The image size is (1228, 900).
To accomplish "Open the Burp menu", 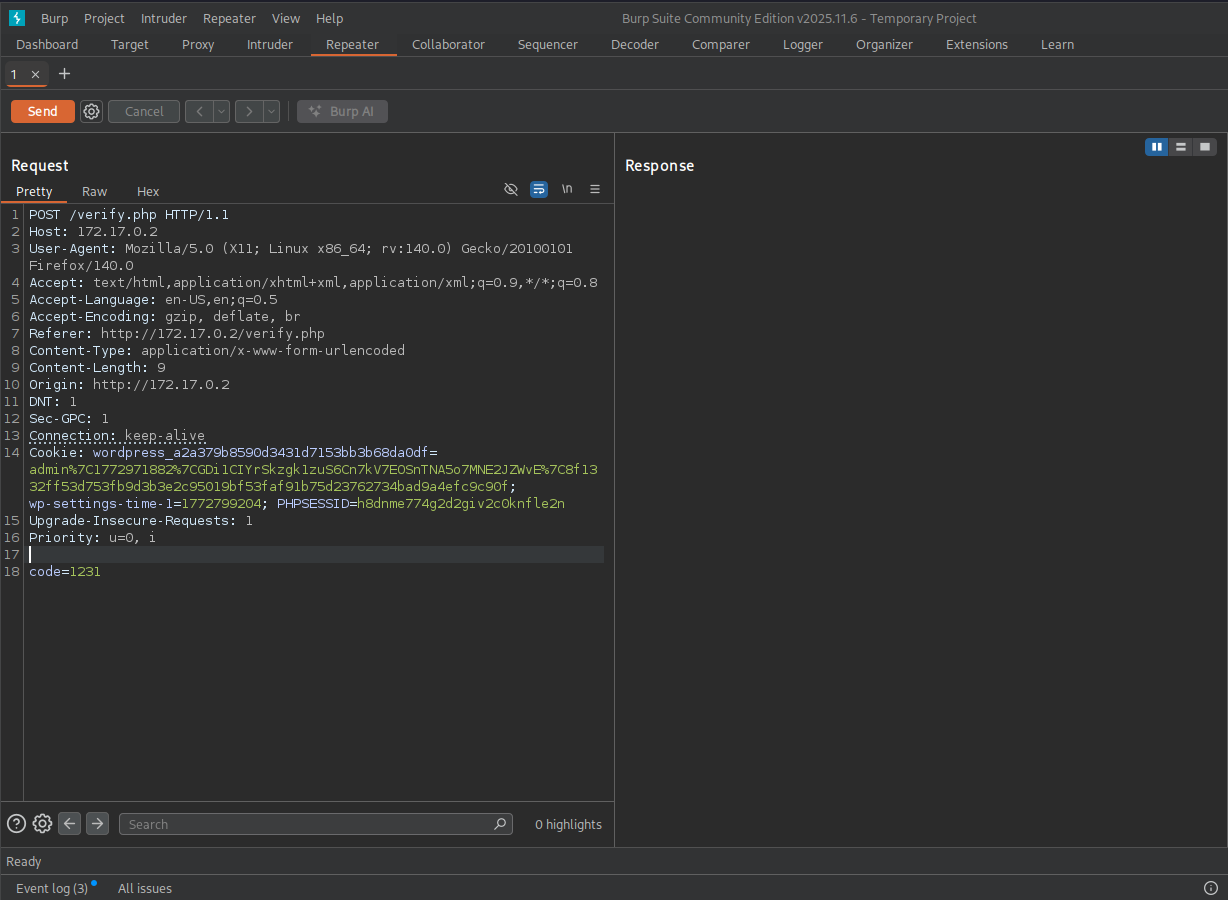I will point(54,18).
